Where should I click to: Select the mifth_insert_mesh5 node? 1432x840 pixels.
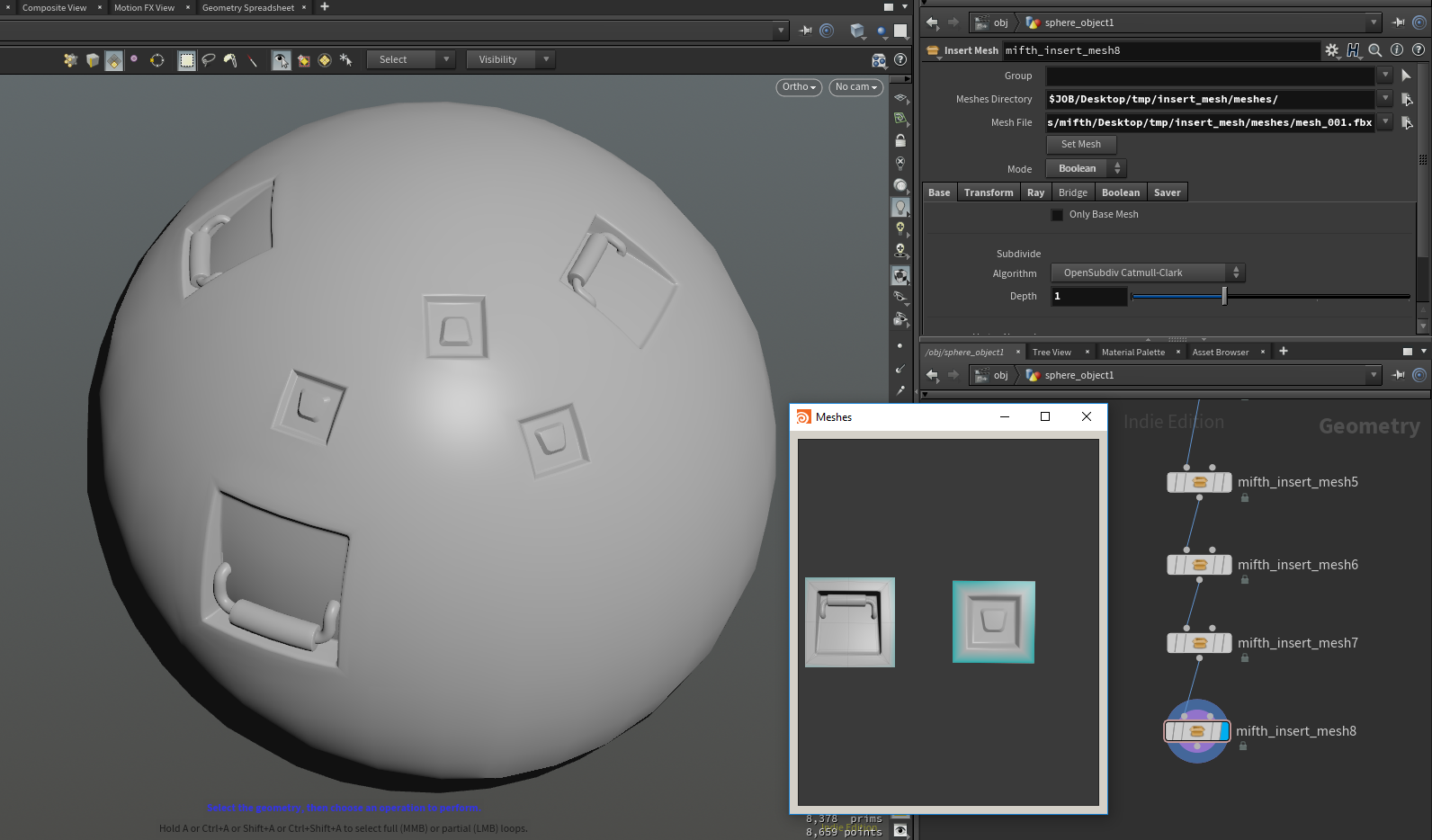tap(1199, 482)
